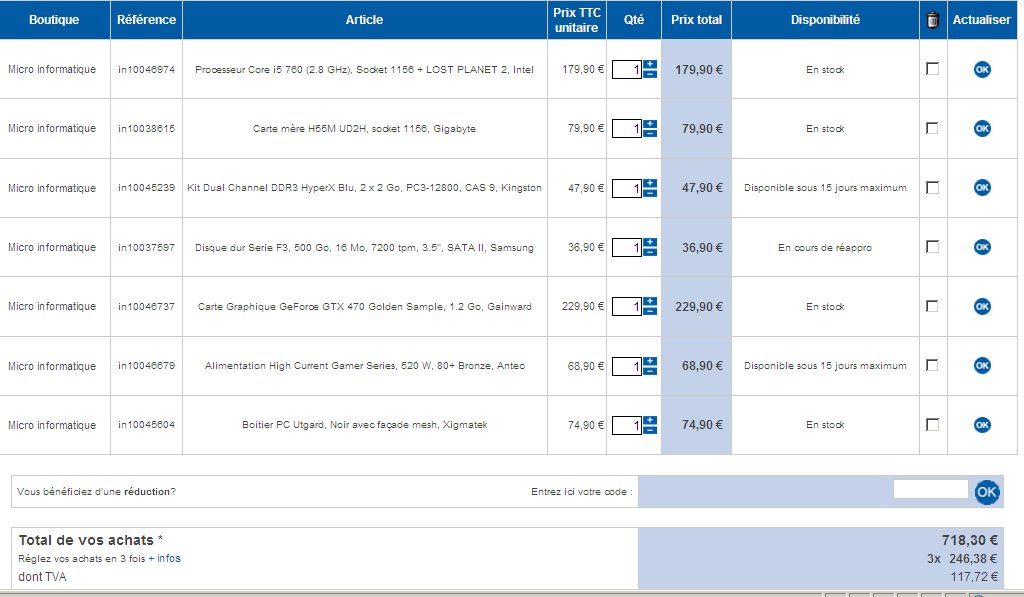This screenshot has height=597, width=1024.
Task: Update the GeForce GTX 470 row with OK
Action: point(982,306)
